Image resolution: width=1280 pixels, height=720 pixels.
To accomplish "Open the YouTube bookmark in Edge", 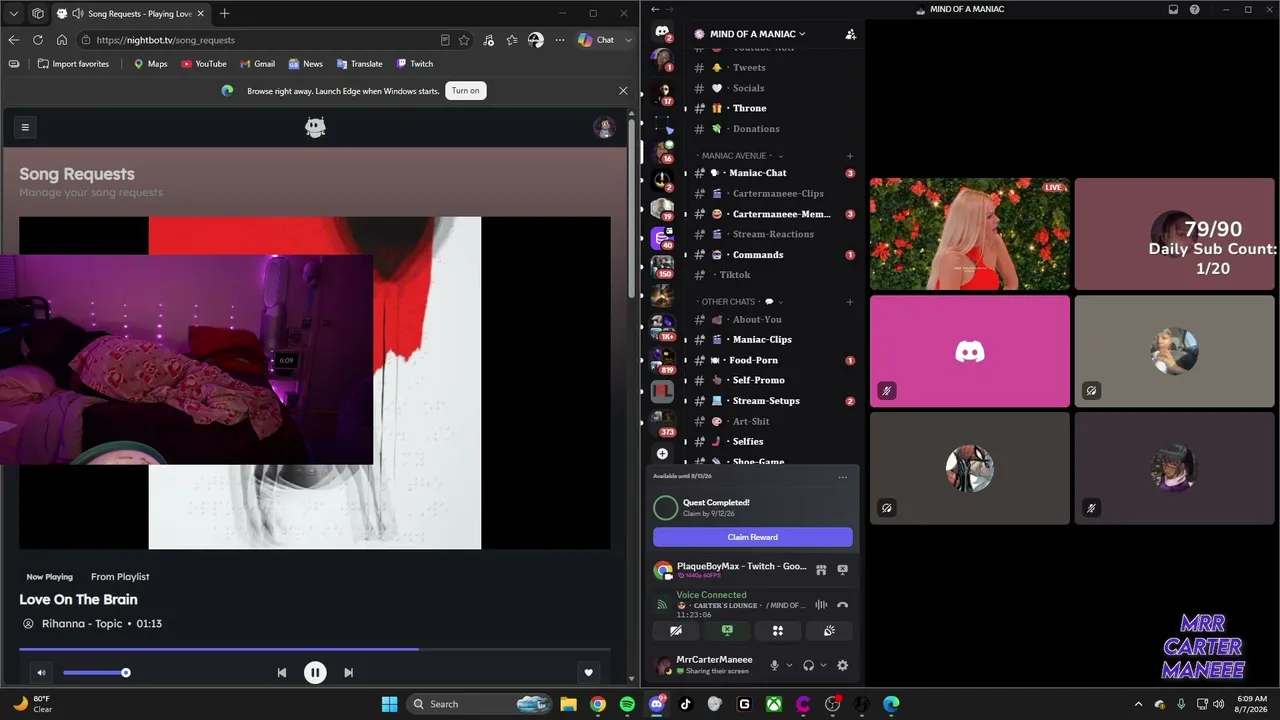I will [204, 64].
